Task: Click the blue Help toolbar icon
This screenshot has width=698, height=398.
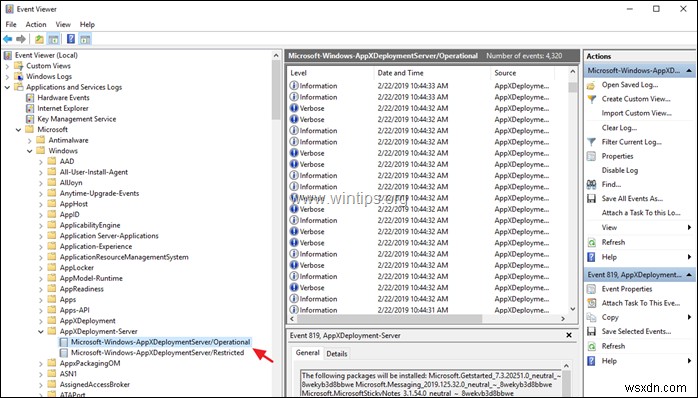Action: click(x=71, y=39)
